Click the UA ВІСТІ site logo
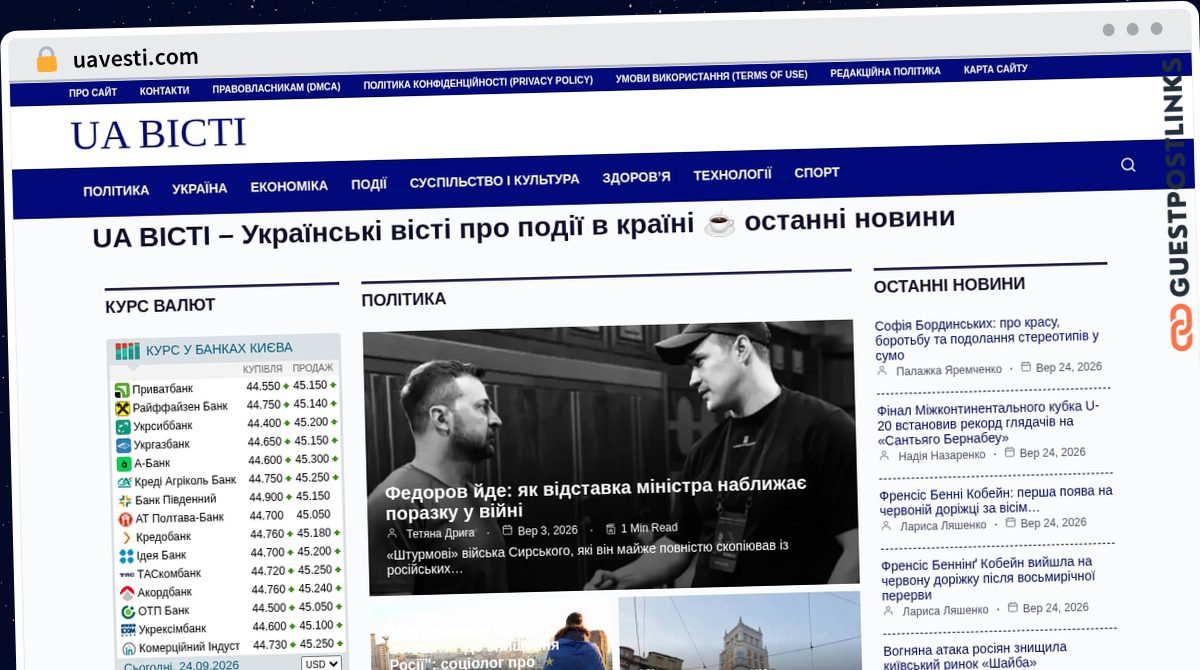This screenshot has width=1200, height=670. (x=158, y=134)
